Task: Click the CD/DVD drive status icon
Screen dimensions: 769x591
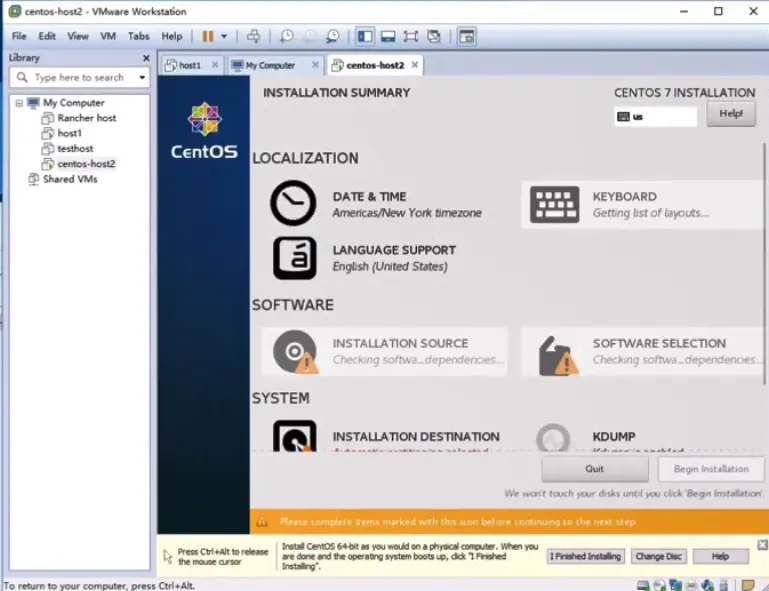Action: 660,585
